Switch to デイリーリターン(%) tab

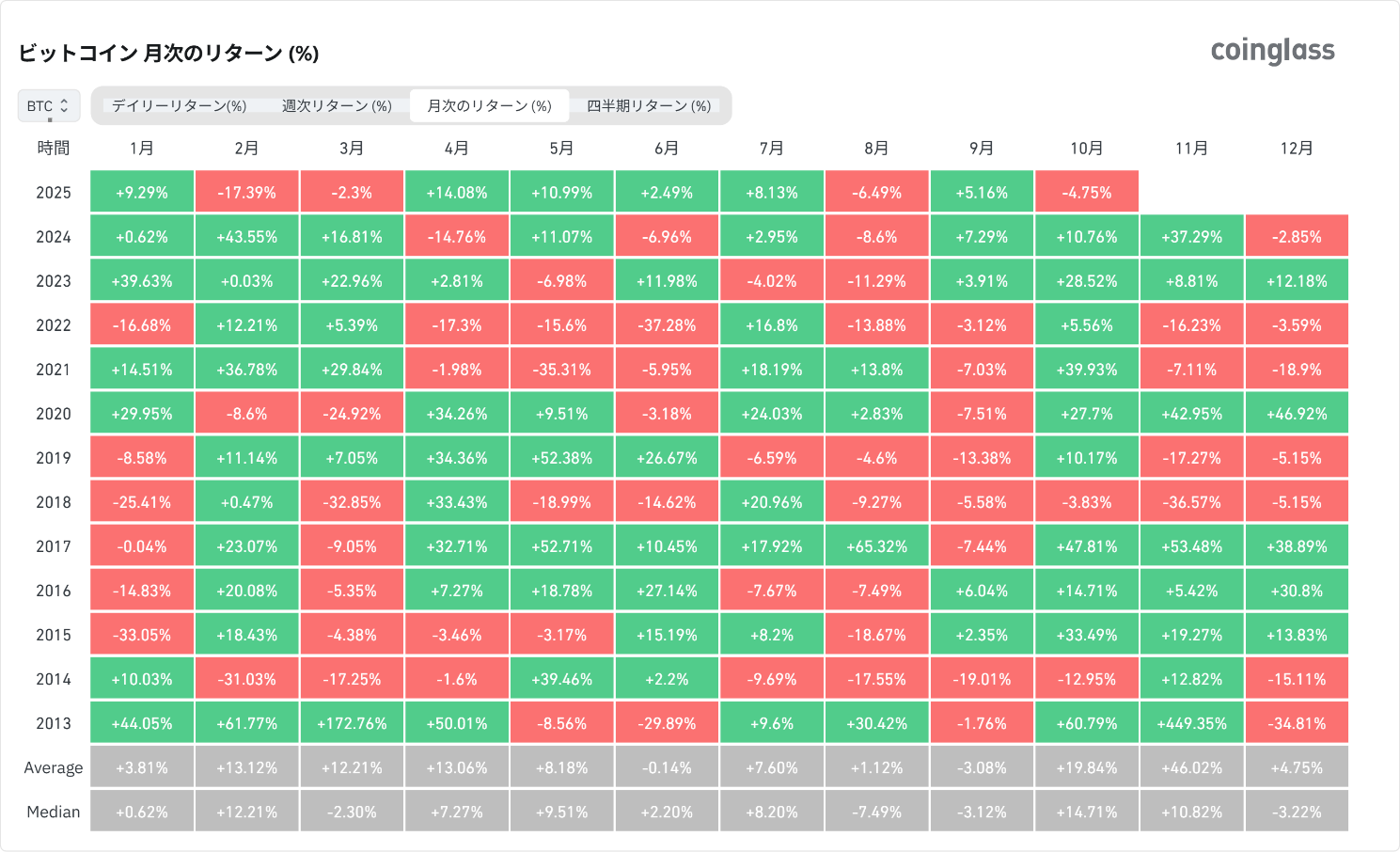[179, 106]
